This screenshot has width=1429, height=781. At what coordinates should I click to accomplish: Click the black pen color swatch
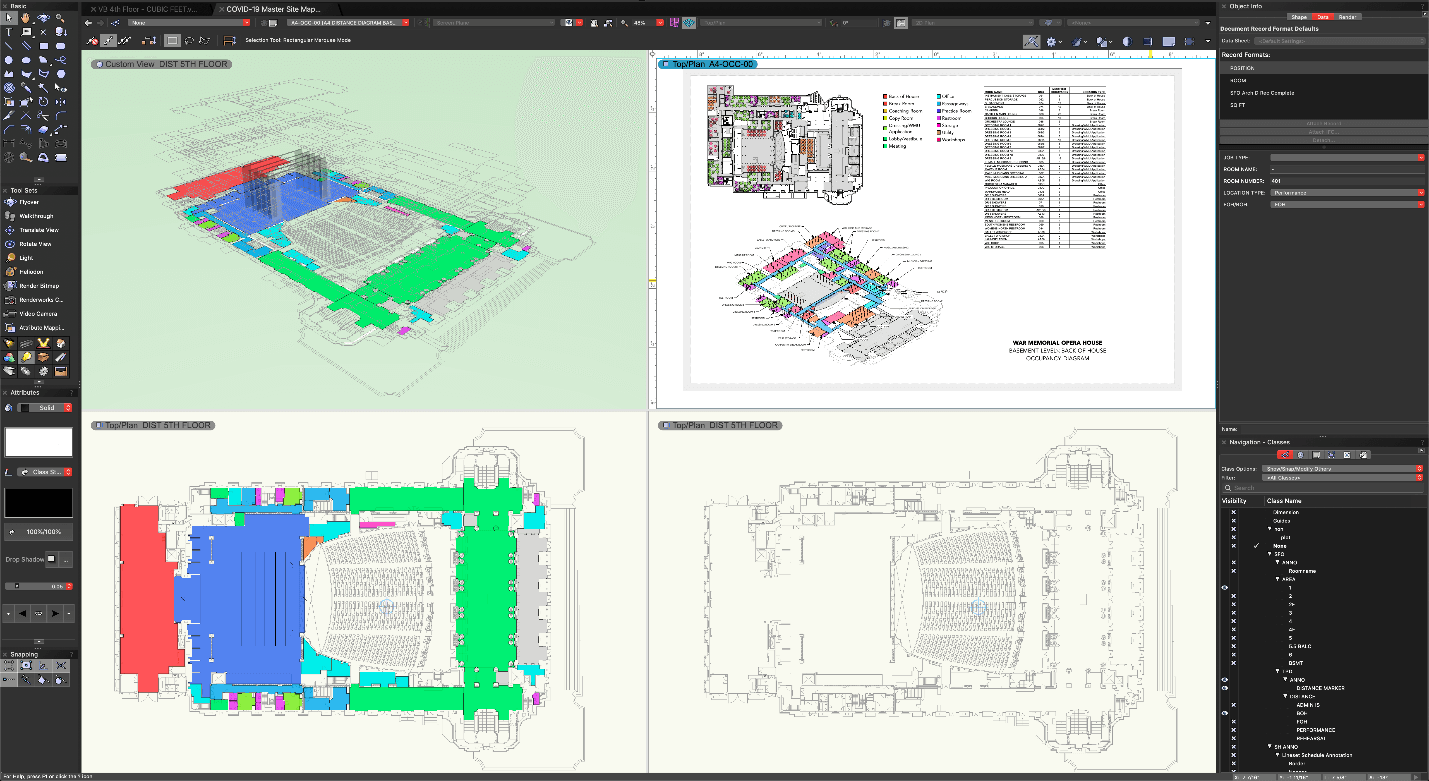(39, 502)
